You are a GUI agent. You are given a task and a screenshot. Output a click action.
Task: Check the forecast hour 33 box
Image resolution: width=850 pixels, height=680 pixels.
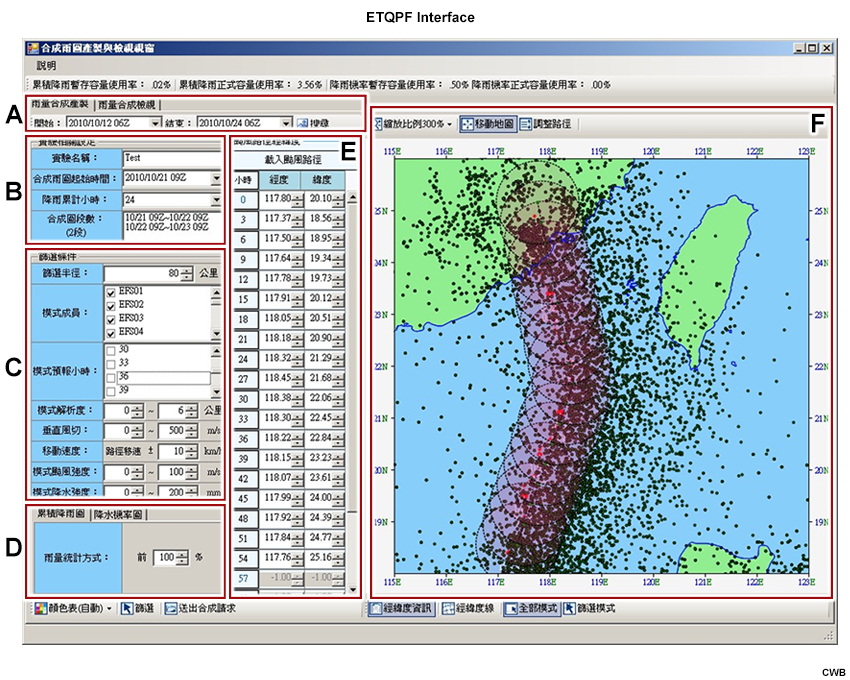tap(111, 364)
